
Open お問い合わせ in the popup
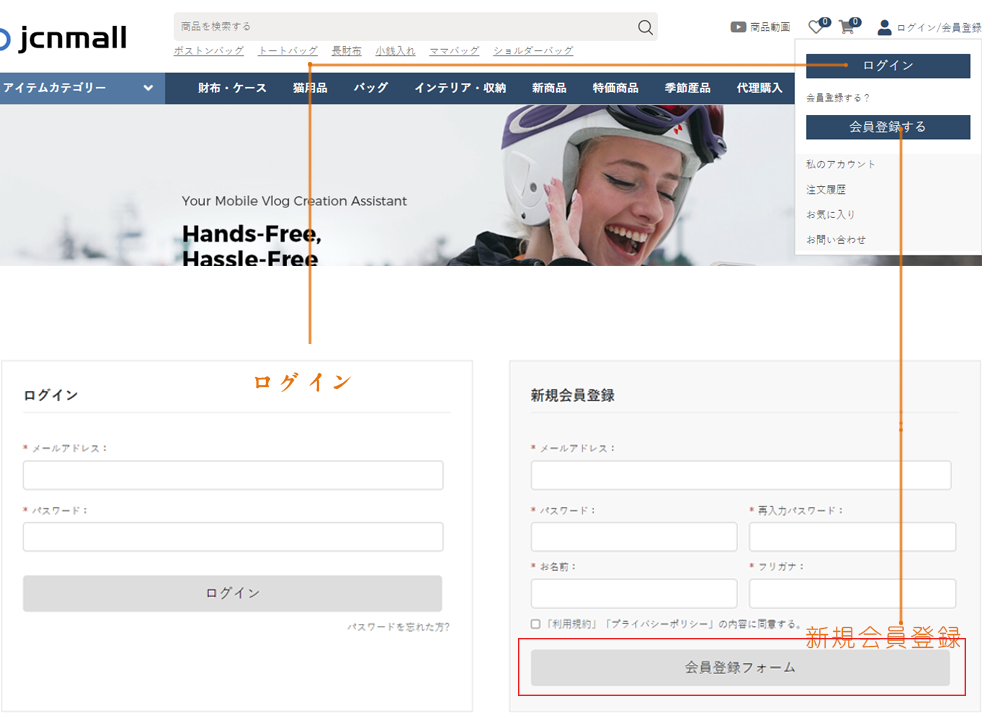[x=836, y=240]
